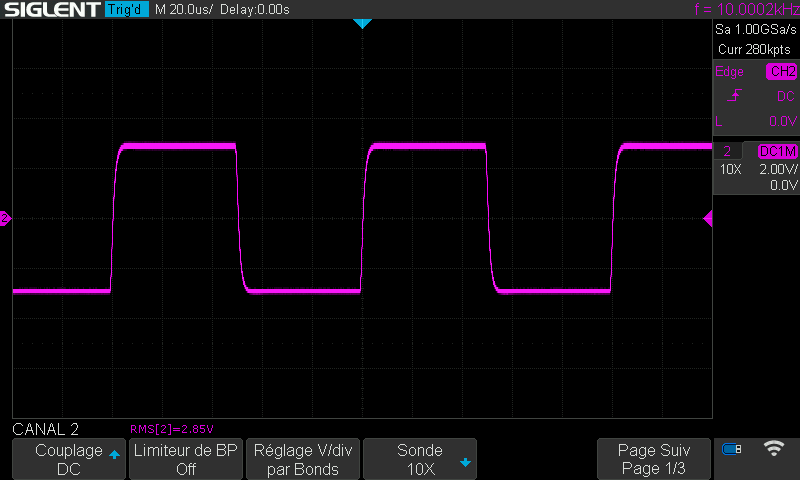
Task: Click the SIGLENT logo
Action: (53, 9)
